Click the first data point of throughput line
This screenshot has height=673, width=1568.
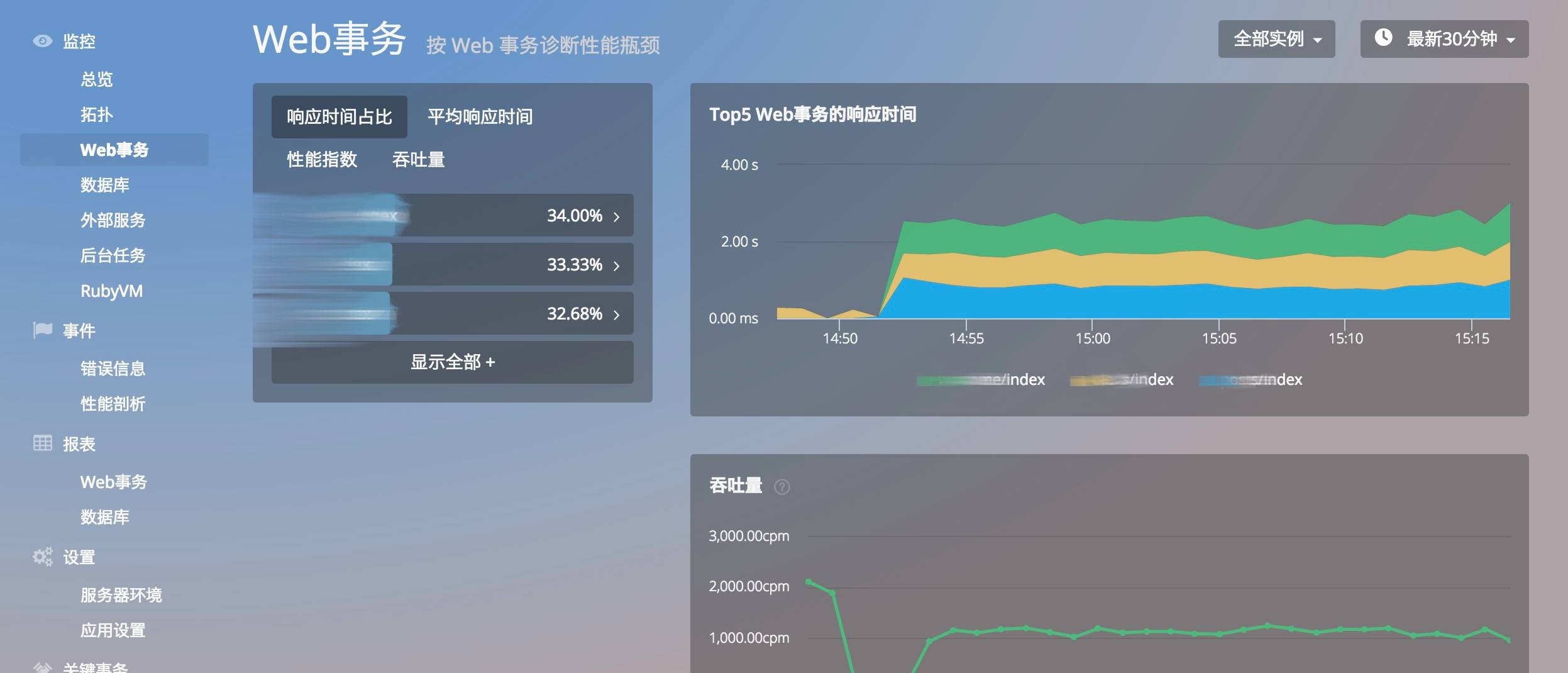(x=809, y=582)
